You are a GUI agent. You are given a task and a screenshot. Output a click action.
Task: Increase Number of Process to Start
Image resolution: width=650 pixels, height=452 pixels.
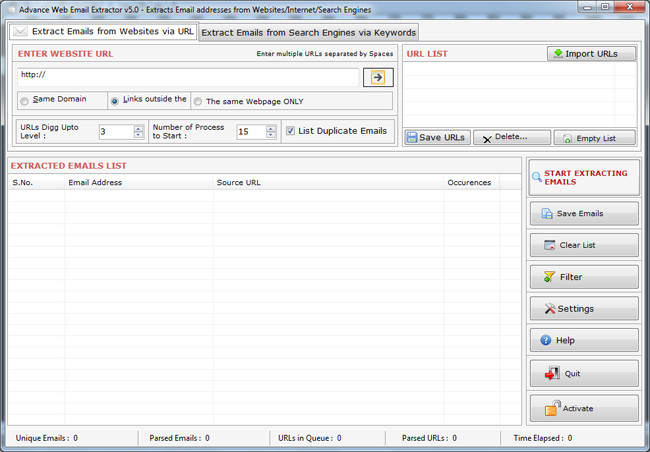(271, 129)
